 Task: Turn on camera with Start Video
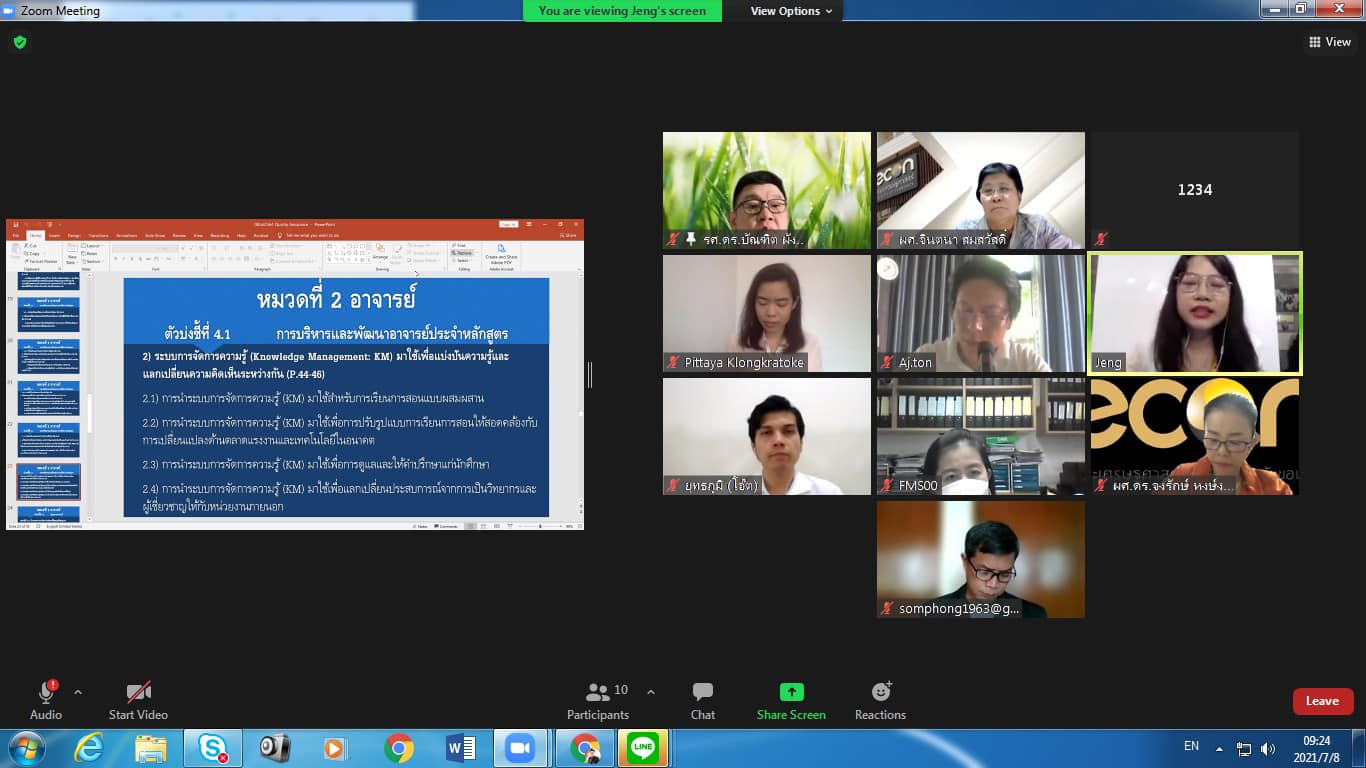[138, 700]
